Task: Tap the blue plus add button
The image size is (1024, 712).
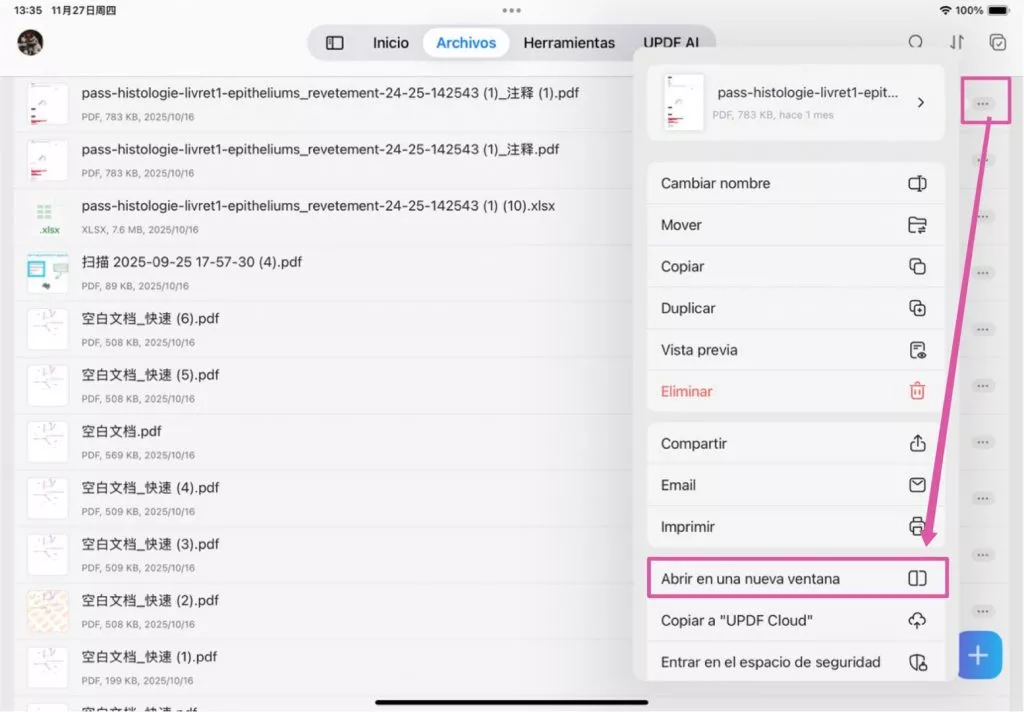Action: coord(980,655)
